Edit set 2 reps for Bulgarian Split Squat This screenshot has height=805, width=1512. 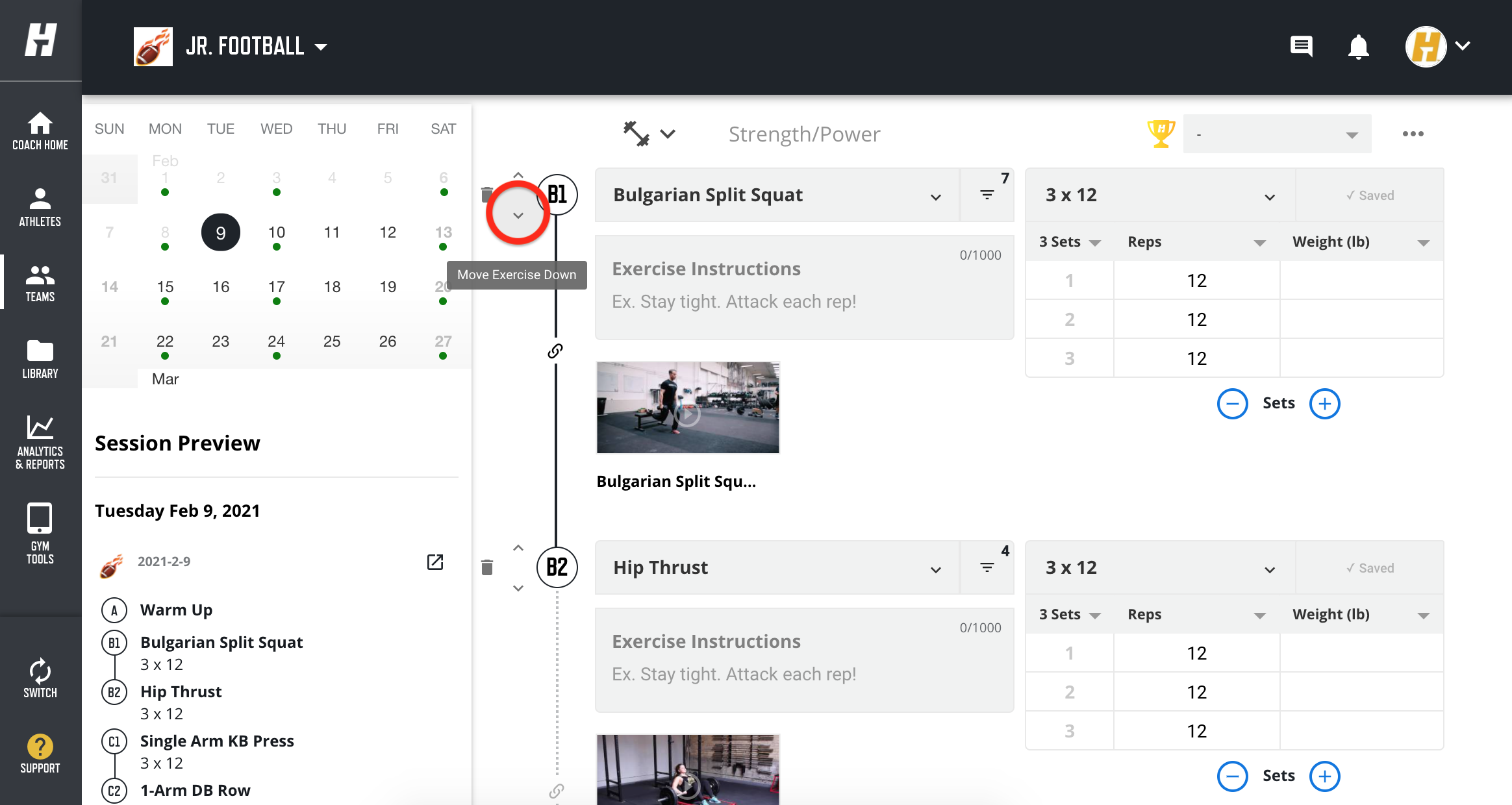coord(1196,319)
